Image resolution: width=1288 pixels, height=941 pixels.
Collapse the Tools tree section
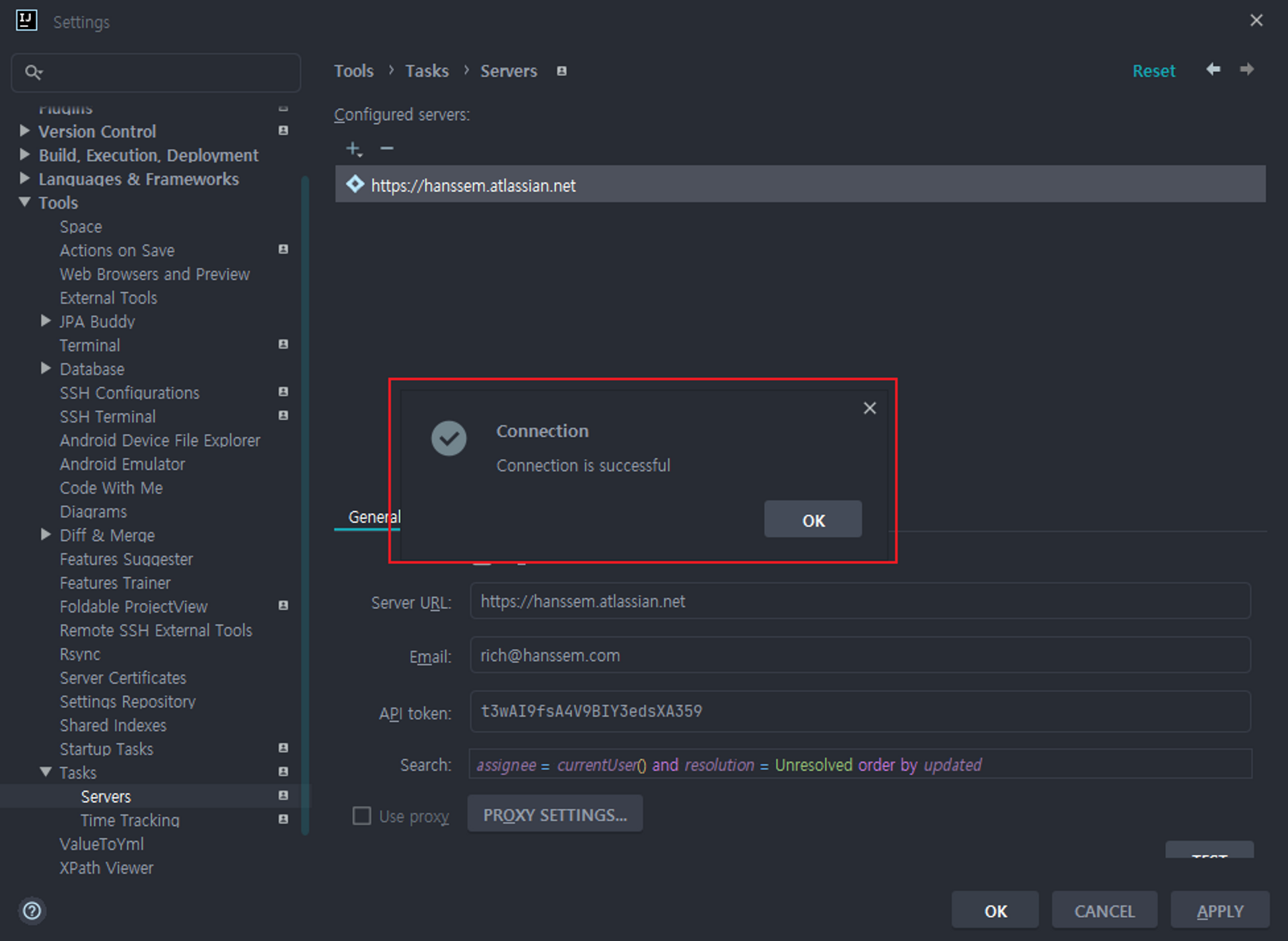pos(25,202)
